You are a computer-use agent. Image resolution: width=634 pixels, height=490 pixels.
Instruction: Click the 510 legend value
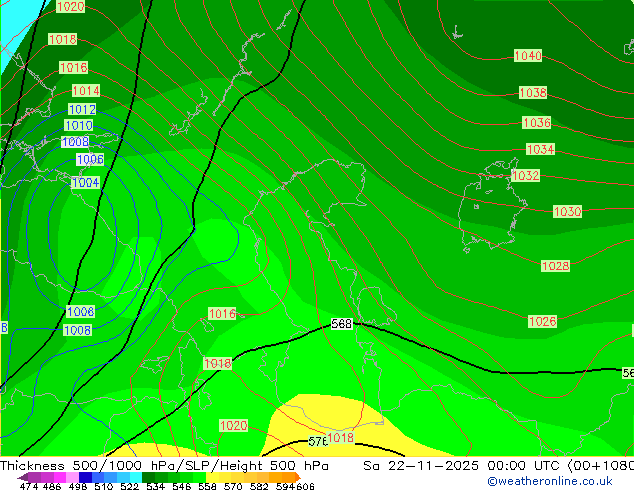coord(104,486)
